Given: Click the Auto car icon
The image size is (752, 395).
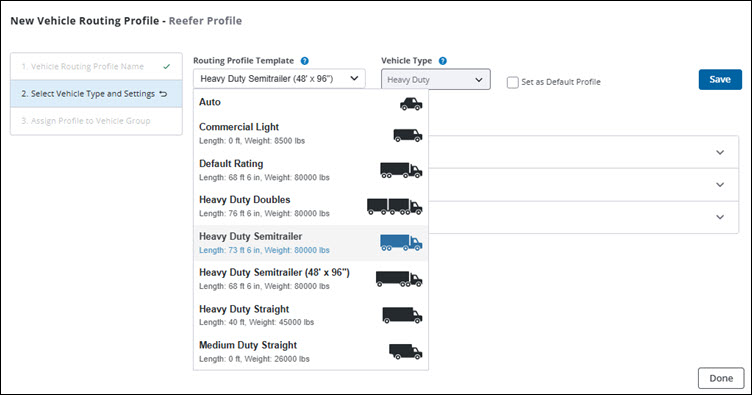Looking at the screenshot, I should tap(411, 104).
